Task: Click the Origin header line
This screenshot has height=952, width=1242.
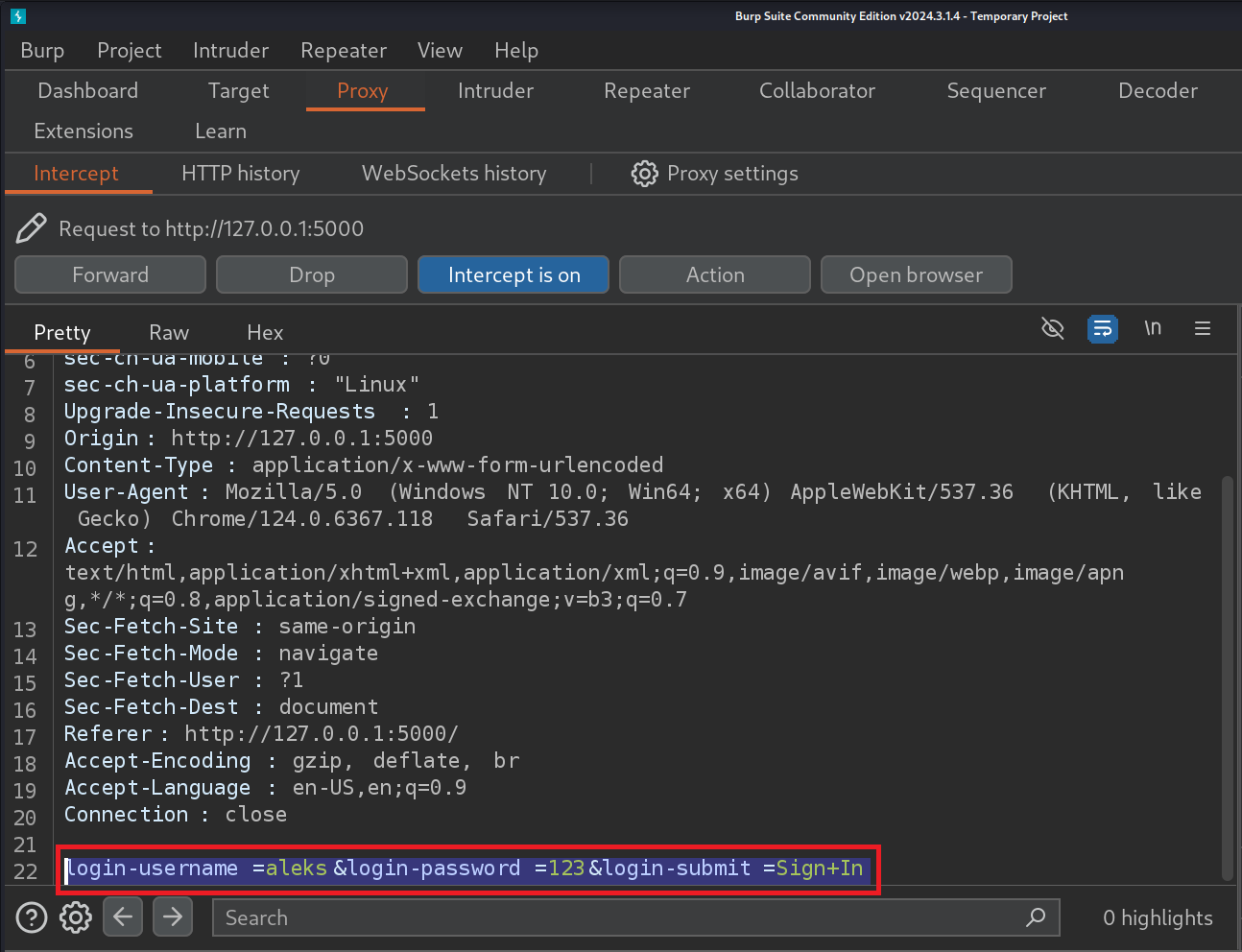Action: click(249, 438)
